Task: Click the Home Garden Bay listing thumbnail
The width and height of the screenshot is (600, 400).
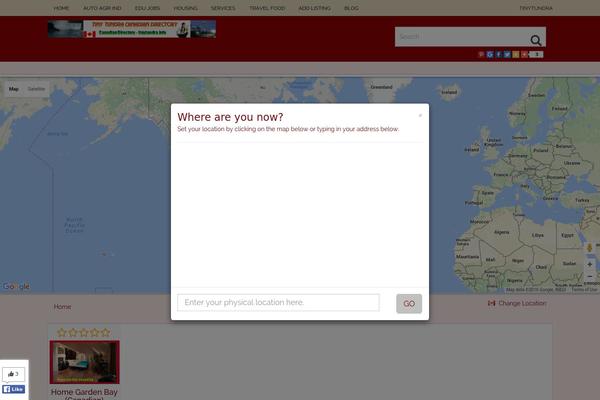Action: point(85,362)
